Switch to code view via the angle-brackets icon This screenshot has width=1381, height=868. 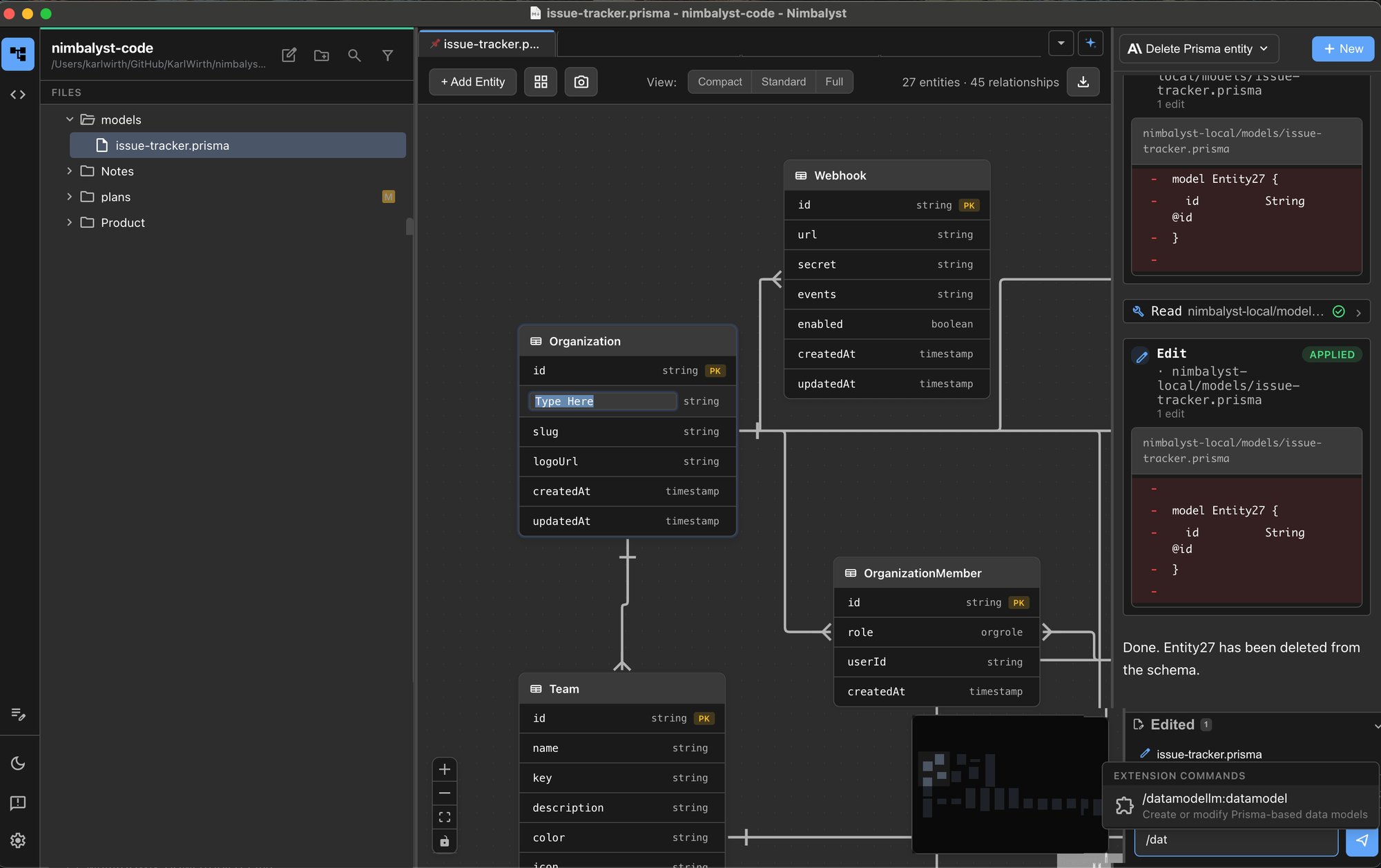[18, 95]
